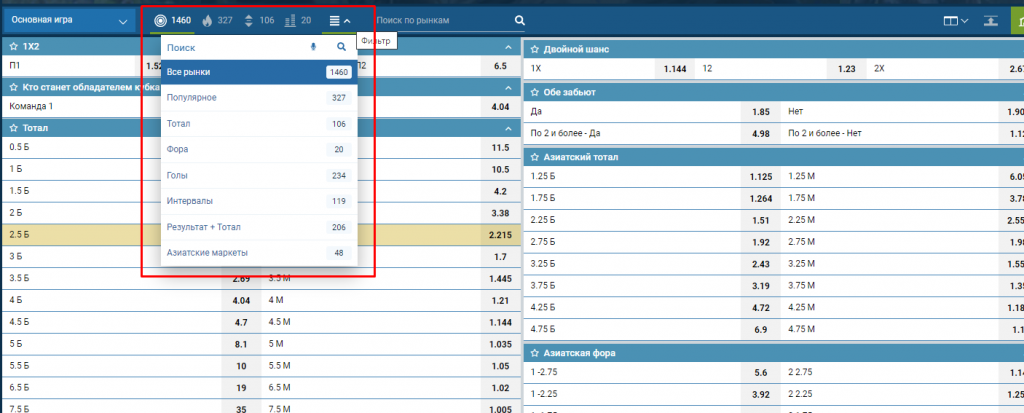Image resolution: width=1024 pixels, height=413 pixels.
Task: Click the all markets target icon (1460)
Action: click(x=162, y=20)
